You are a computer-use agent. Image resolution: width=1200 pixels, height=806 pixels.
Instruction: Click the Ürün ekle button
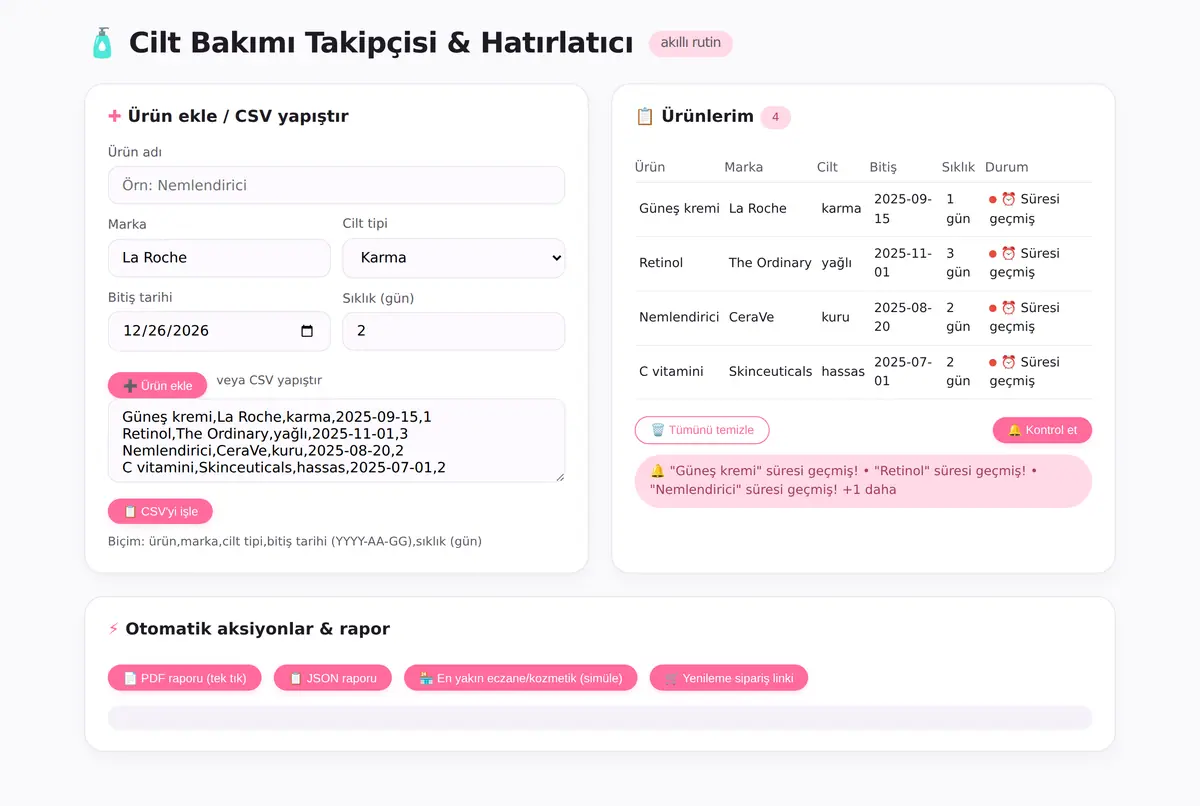pyautogui.click(x=157, y=385)
